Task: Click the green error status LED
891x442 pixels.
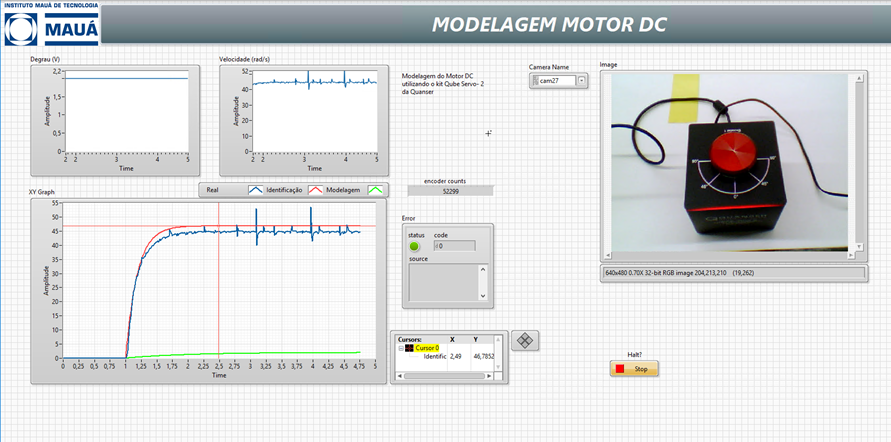Action: [414, 246]
